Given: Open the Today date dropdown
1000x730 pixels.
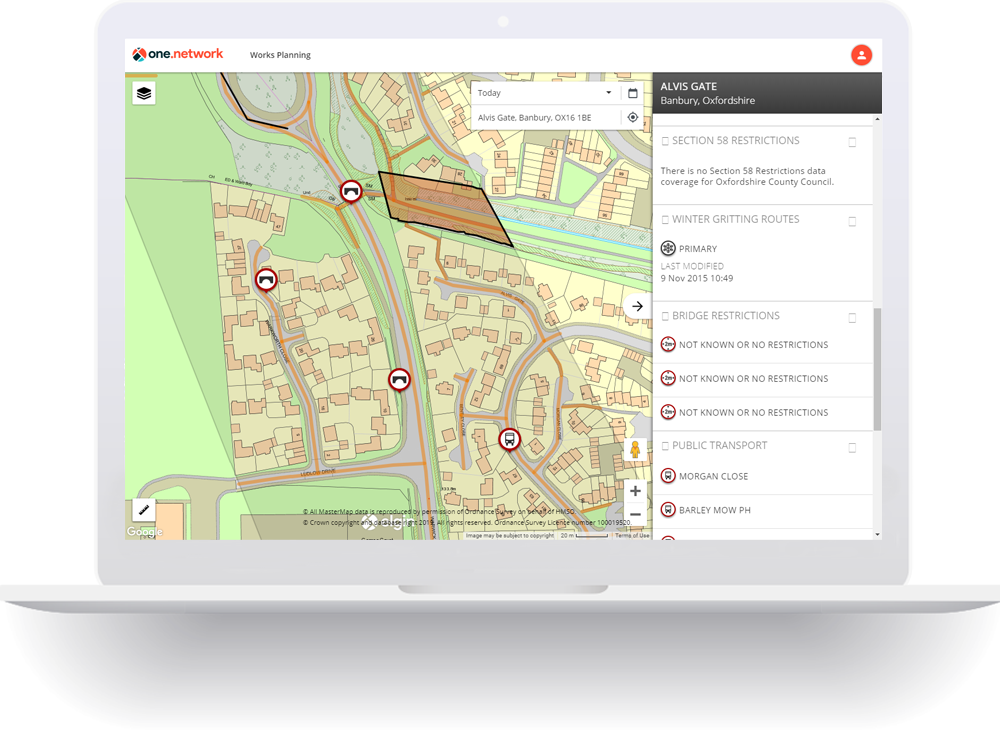Looking at the screenshot, I should (545, 93).
